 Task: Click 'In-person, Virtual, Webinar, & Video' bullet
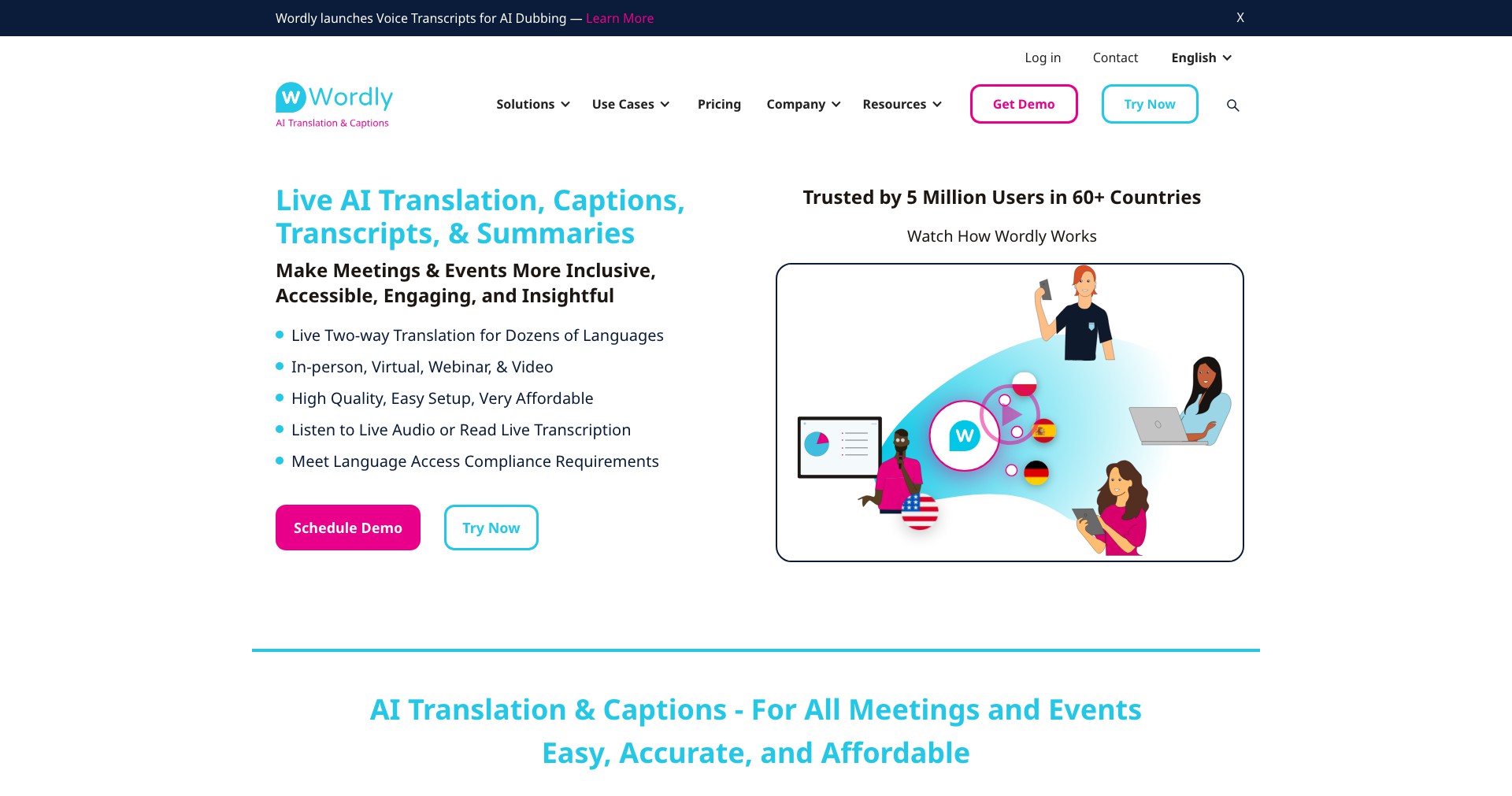tap(422, 367)
